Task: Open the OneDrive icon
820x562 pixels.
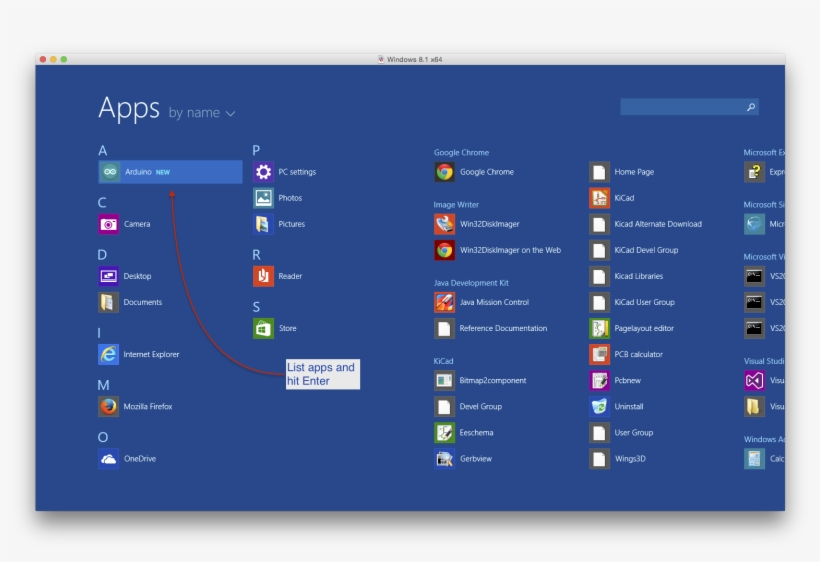Action: click(x=109, y=459)
